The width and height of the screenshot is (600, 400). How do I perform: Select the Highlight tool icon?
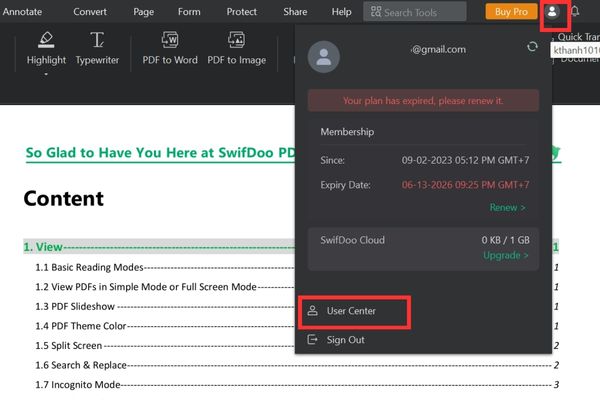coord(46,40)
